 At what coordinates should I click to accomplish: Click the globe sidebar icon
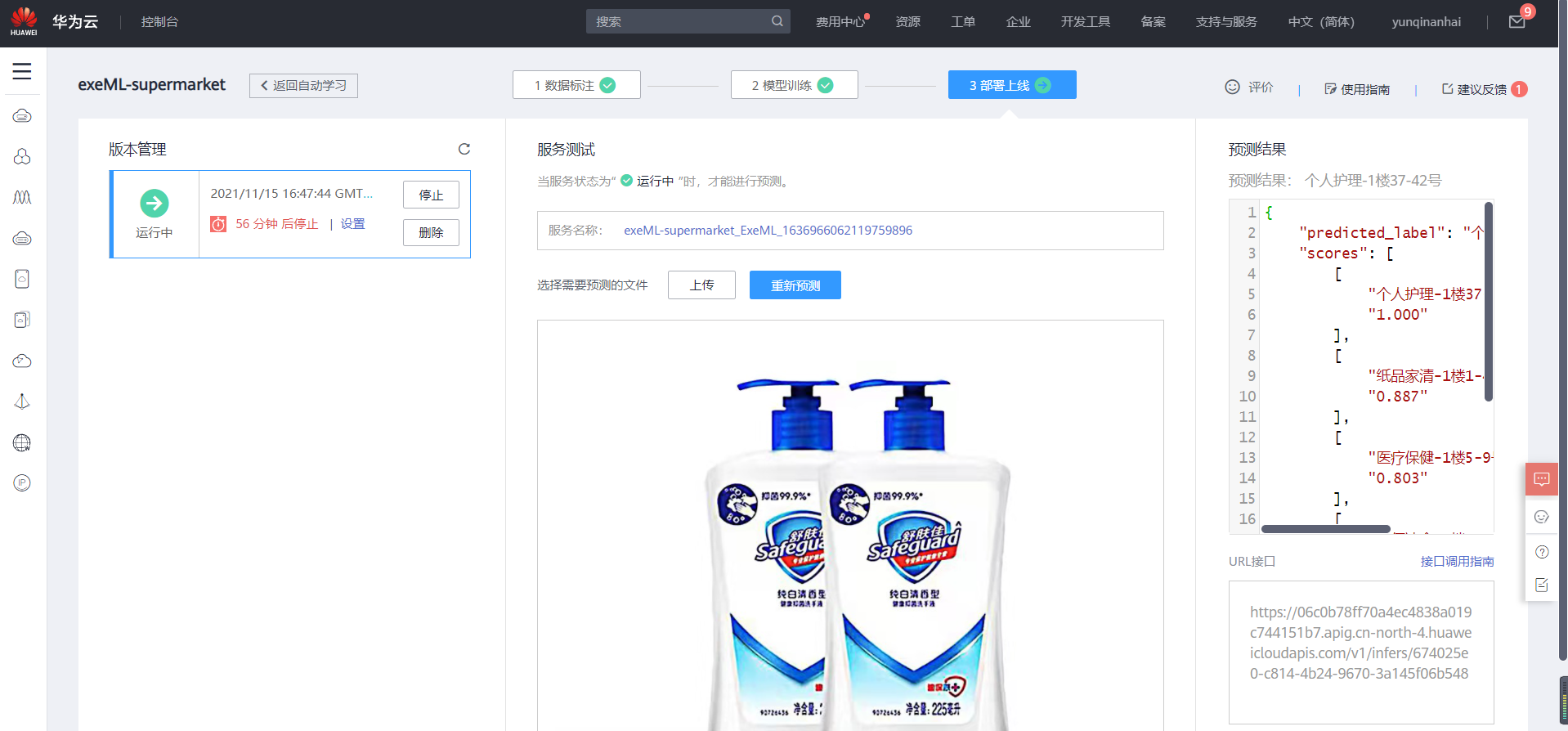pyautogui.click(x=22, y=442)
